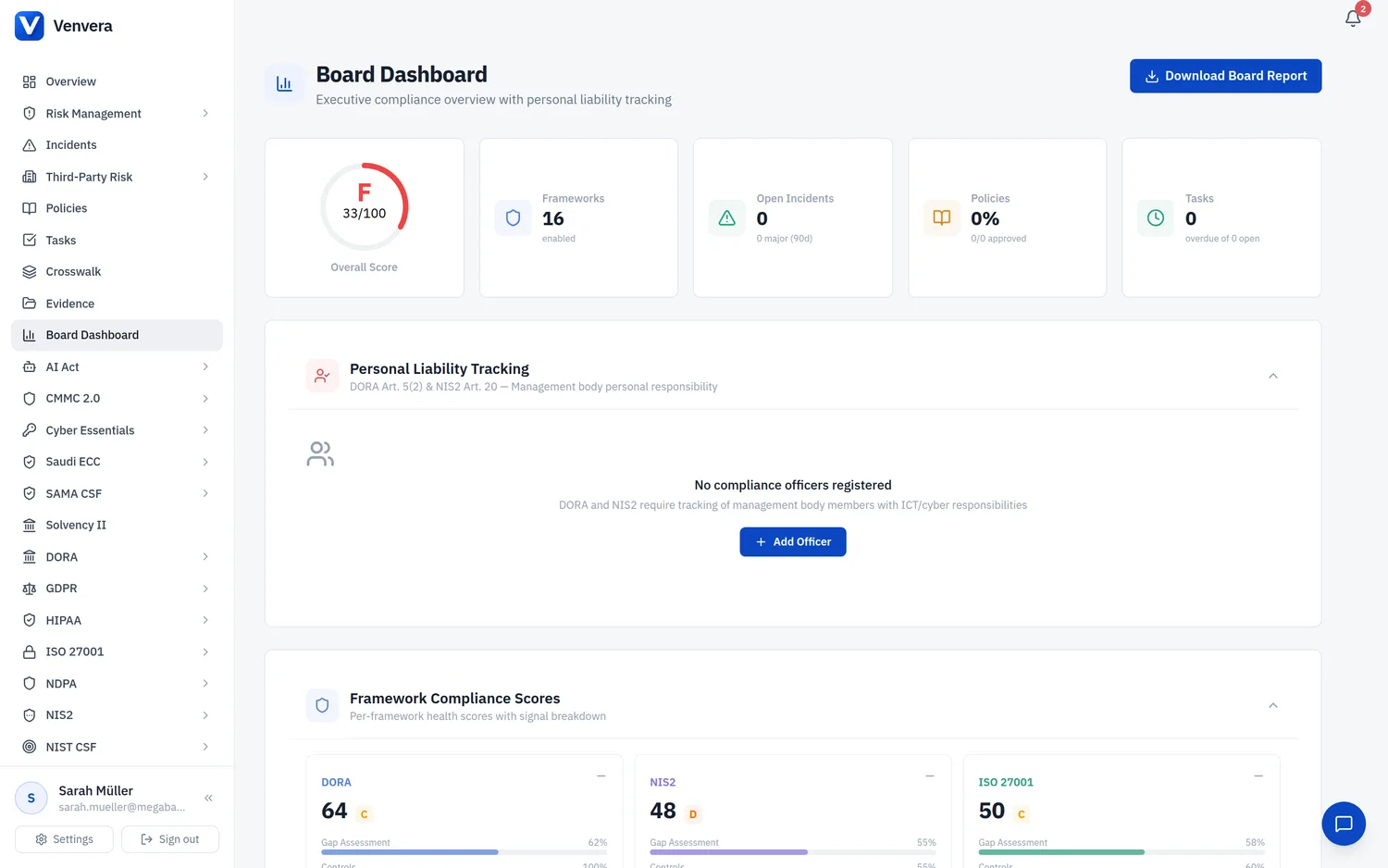The height and width of the screenshot is (868, 1388).
Task: Click DORA Gap Assessment progress bar
Action: click(x=465, y=851)
